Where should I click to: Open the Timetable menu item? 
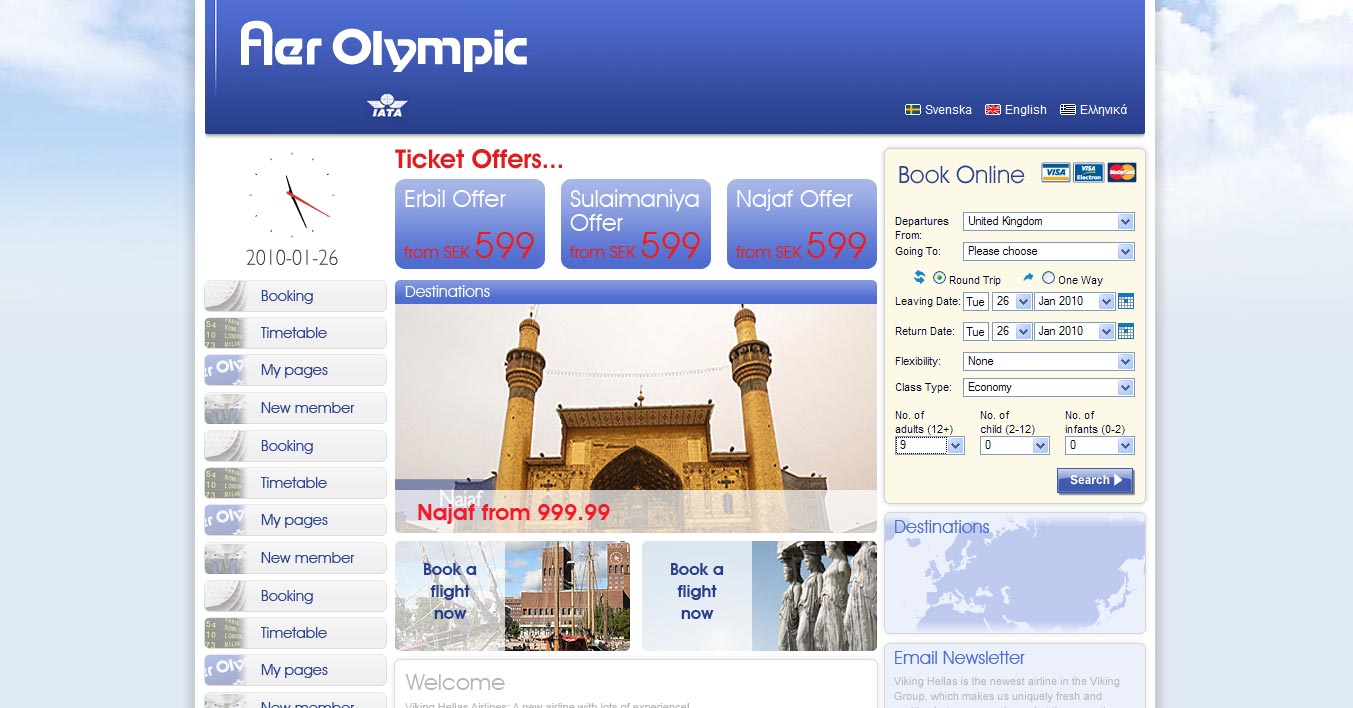tap(295, 333)
